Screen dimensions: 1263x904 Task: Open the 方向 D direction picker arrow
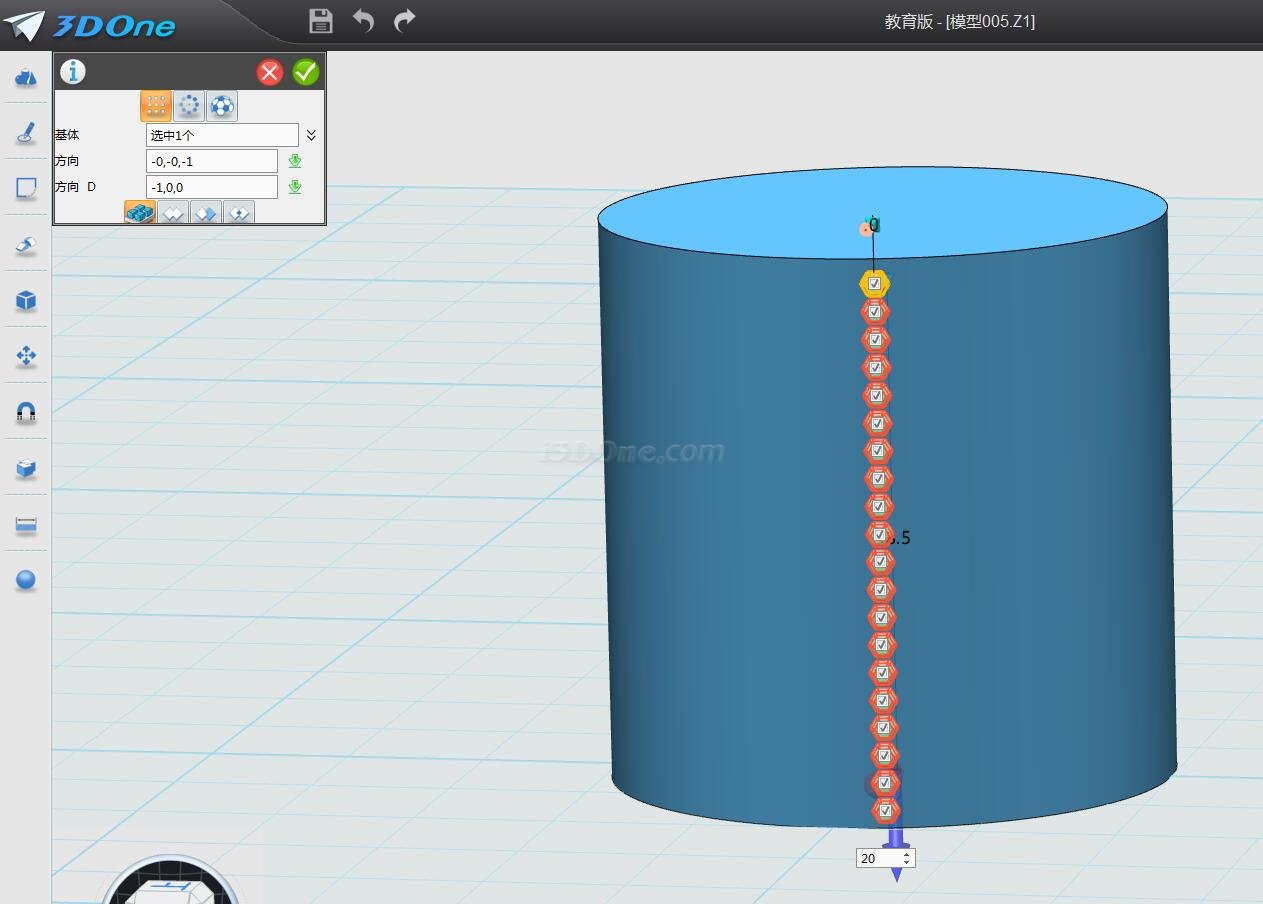(295, 187)
